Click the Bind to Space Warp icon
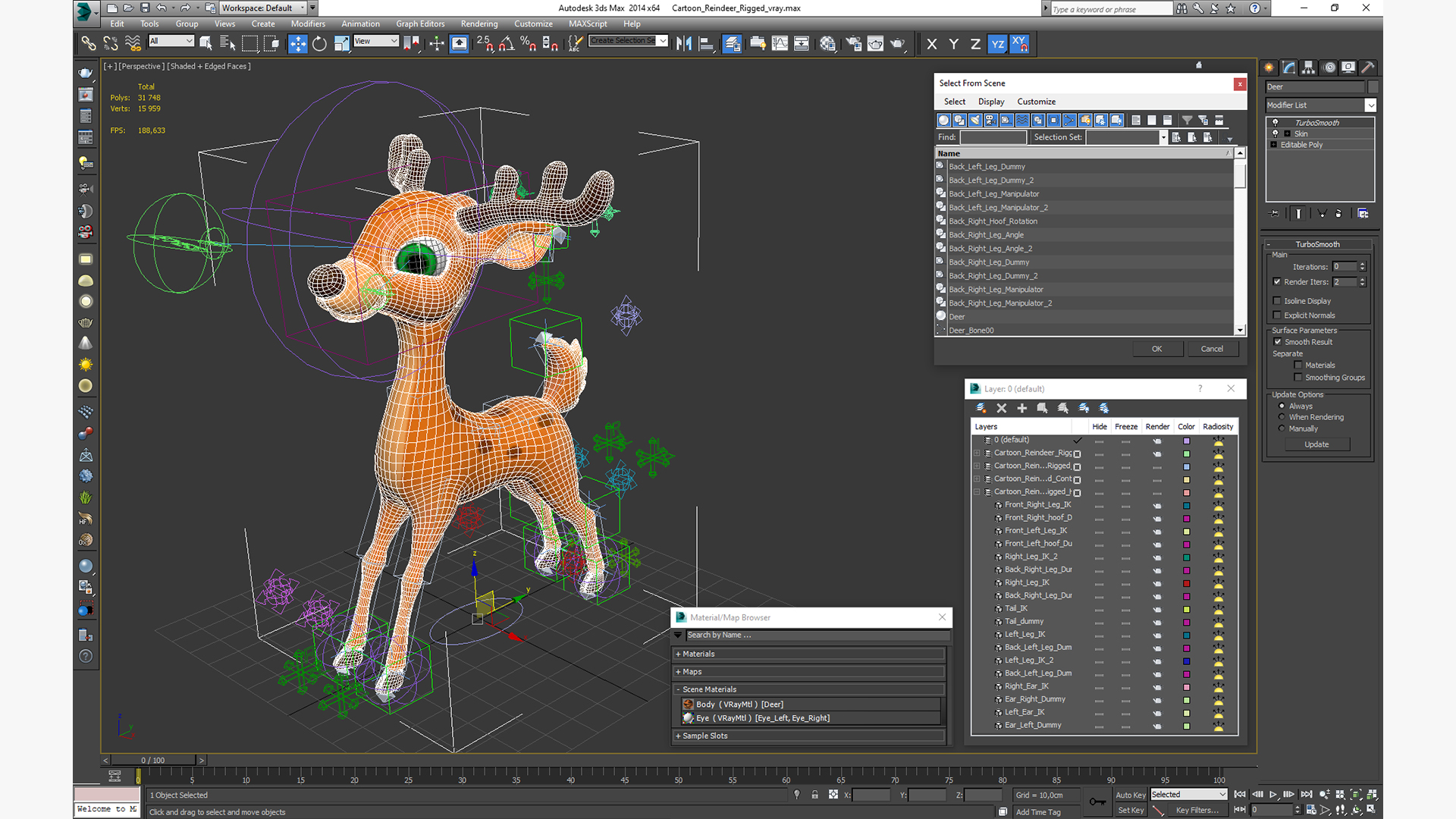The image size is (1456, 819). [133, 44]
